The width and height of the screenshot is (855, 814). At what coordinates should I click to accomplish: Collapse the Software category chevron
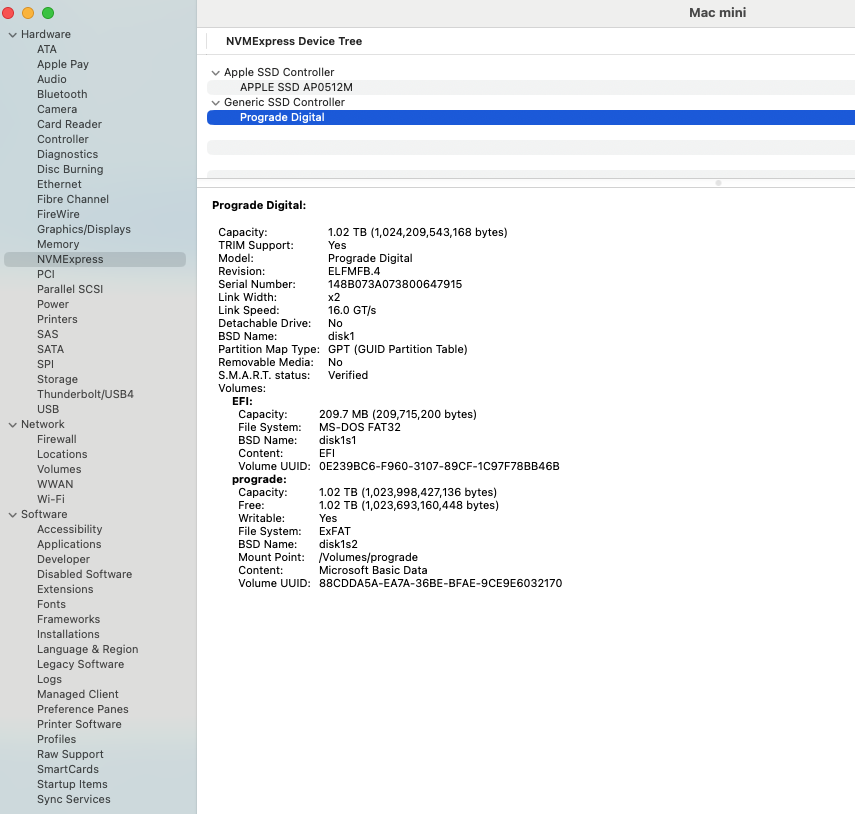12,515
